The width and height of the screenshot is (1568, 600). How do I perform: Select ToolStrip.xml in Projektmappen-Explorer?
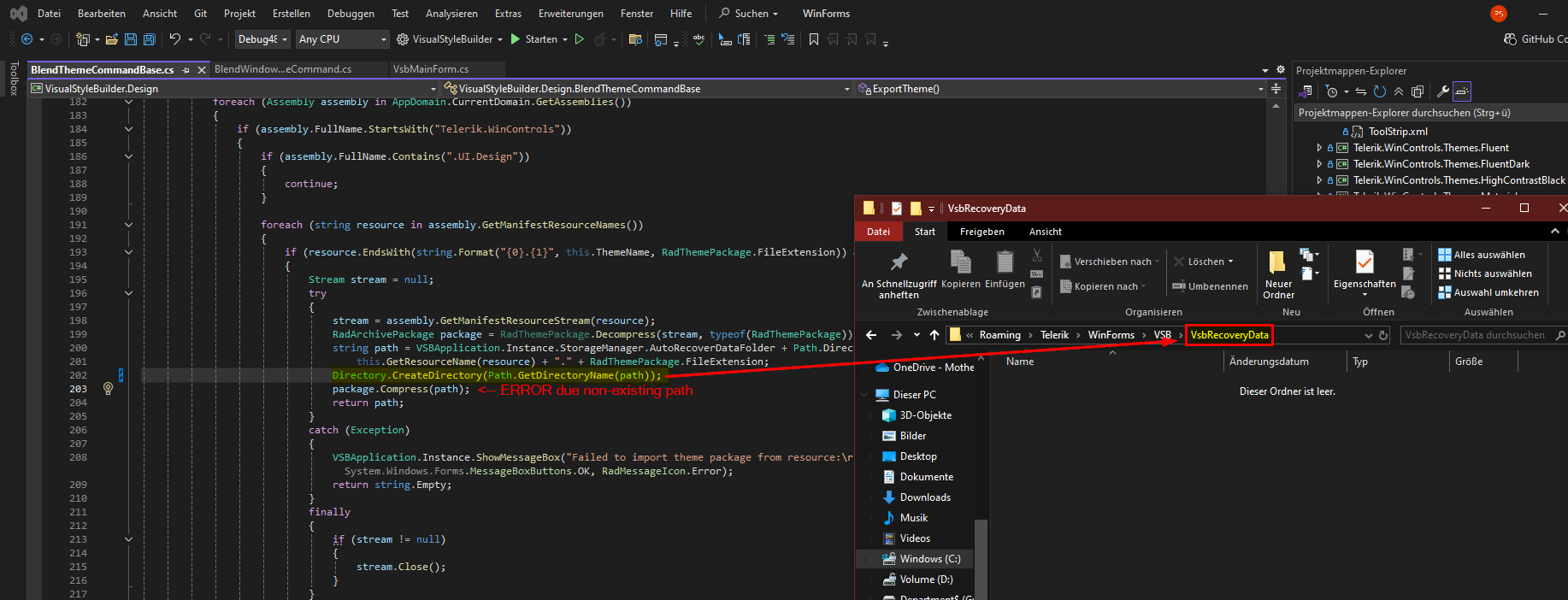click(x=1398, y=132)
